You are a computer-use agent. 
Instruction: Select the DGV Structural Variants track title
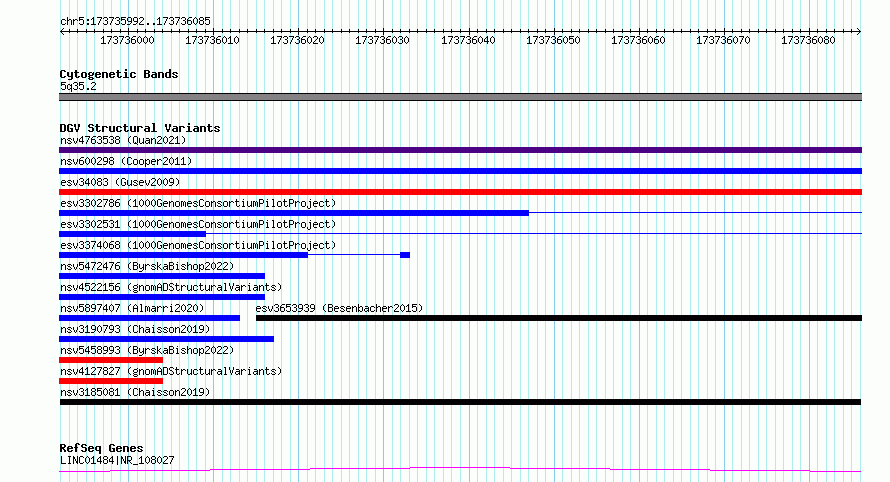click(140, 128)
